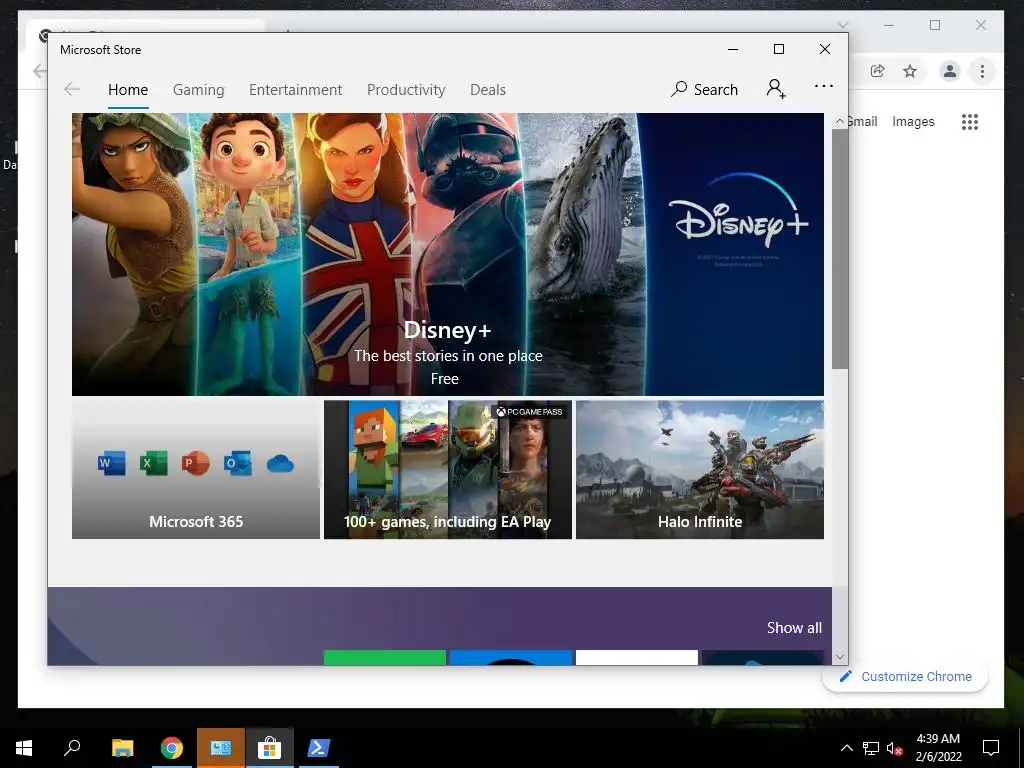Open the notifications action center
The image size is (1024, 768).
pyautogui.click(x=991, y=748)
